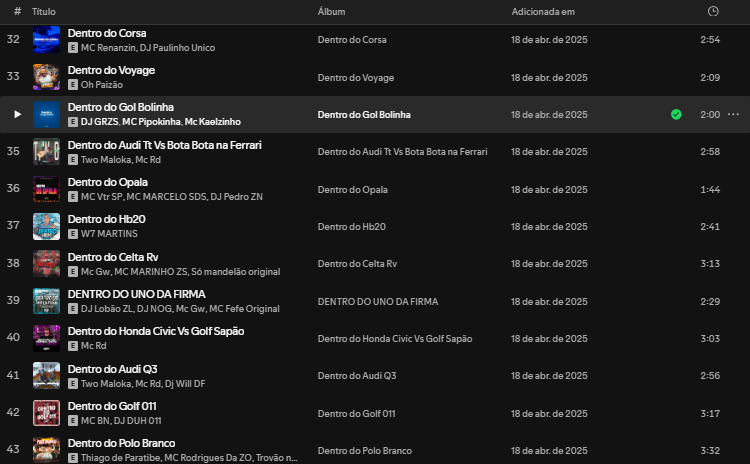Sort by the Álbum column header
Image resolution: width=750 pixels, height=464 pixels.
(331, 11)
